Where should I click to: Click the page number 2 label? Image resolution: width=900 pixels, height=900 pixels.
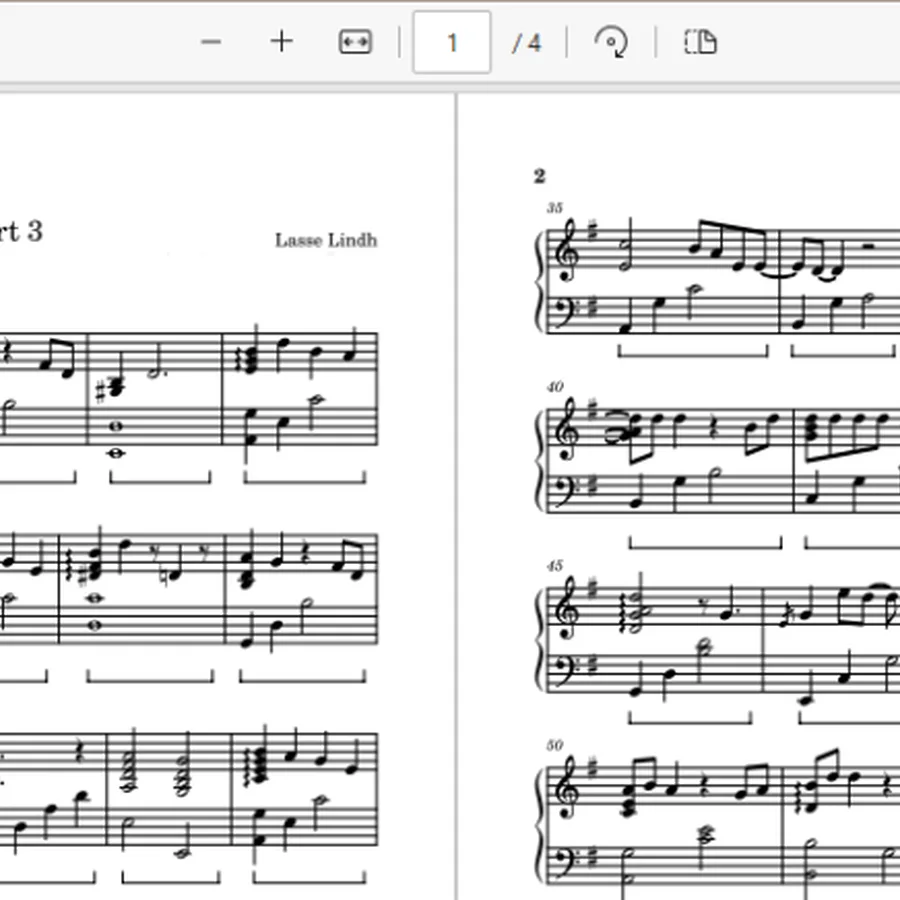[x=539, y=176]
